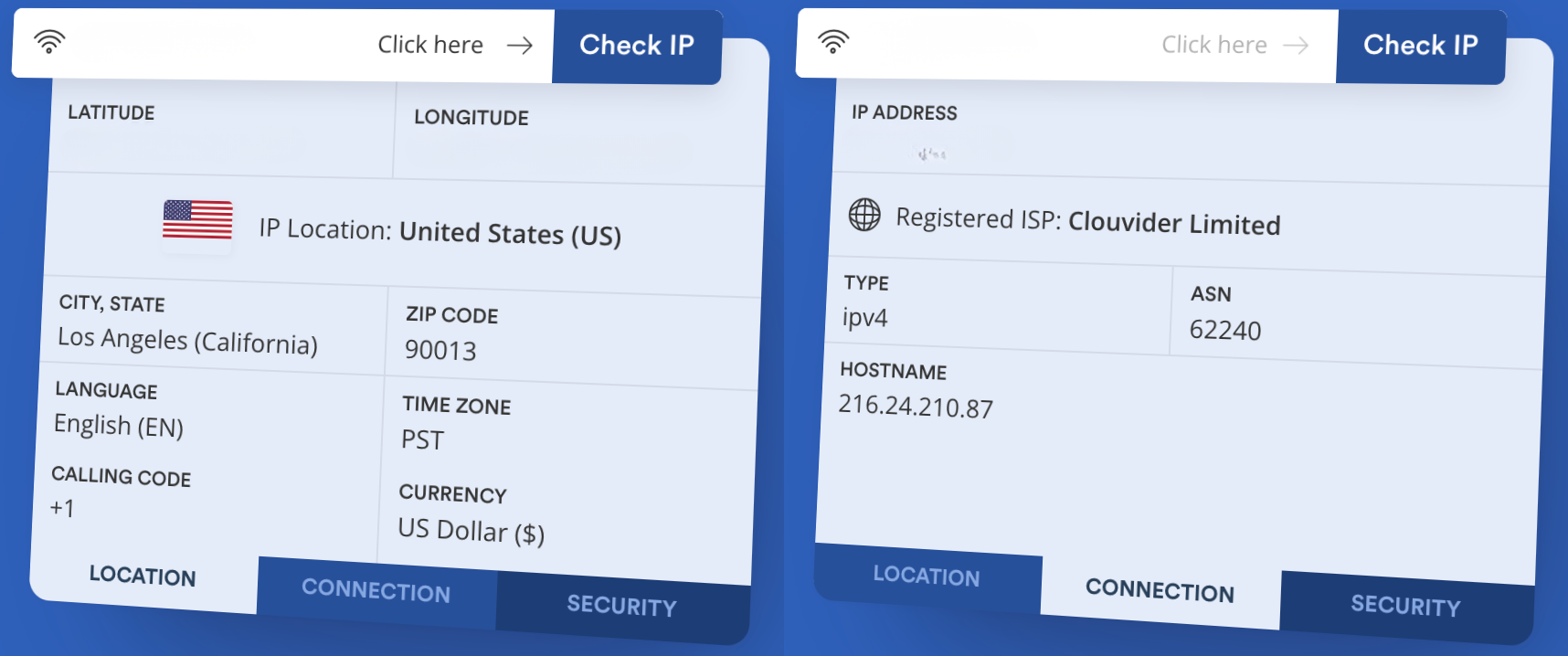Open the Location tab on left card
1568x656 pixels.
143,576
